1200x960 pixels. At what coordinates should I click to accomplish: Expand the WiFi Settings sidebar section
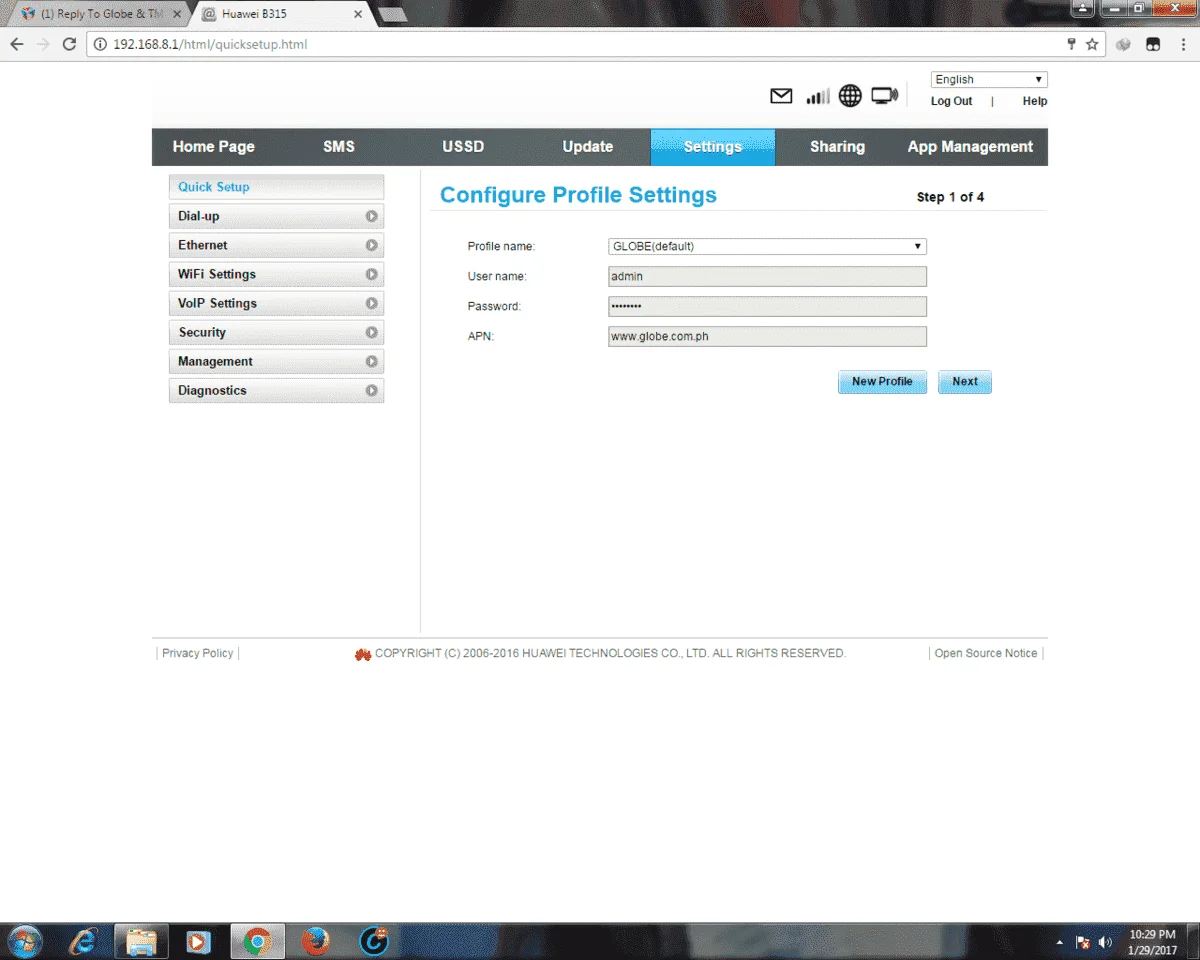[x=276, y=274]
